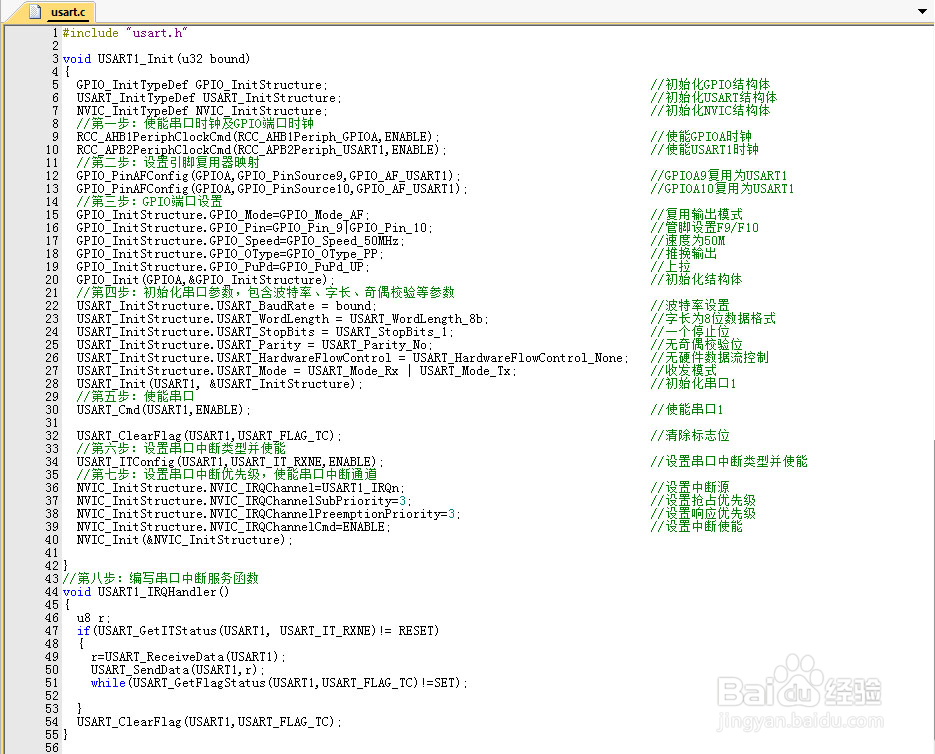Click NVIC_InitTypeDef NVIC_InitStructure line

pyautogui.click(x=202, y=111)
